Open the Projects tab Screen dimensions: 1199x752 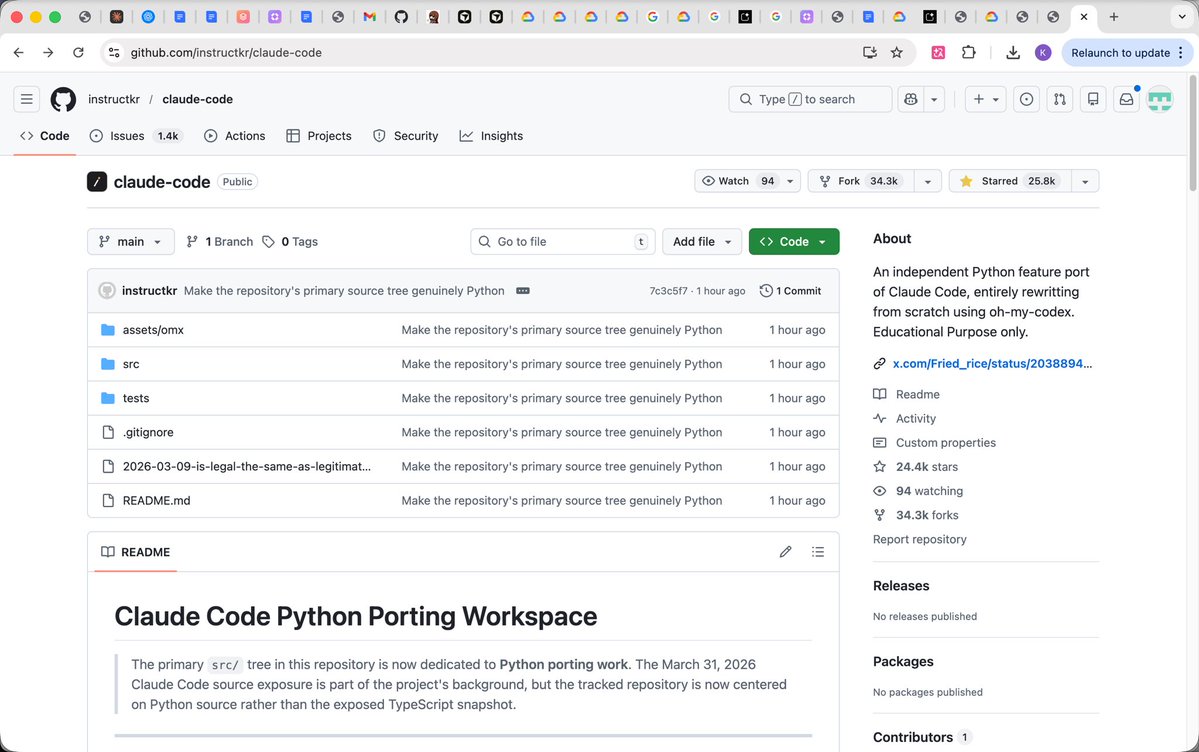(319, 136)
